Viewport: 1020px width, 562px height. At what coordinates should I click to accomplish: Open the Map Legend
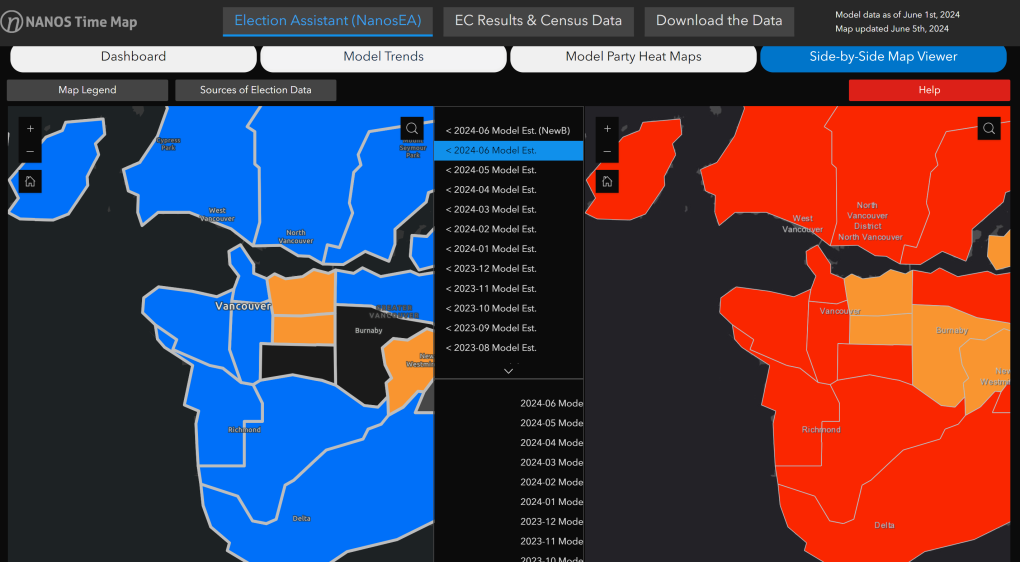tap(87, 90)
